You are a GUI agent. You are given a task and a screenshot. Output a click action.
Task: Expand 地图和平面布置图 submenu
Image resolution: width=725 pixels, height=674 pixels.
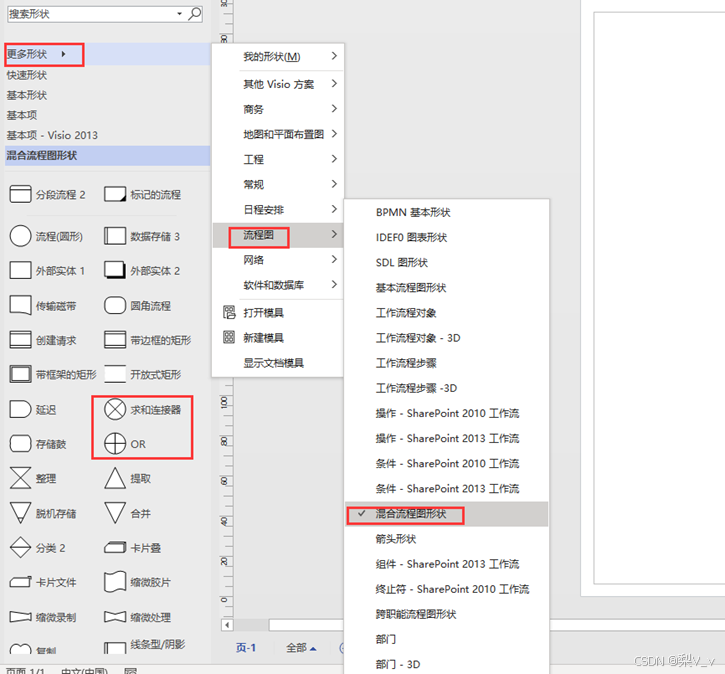[278, 134]
